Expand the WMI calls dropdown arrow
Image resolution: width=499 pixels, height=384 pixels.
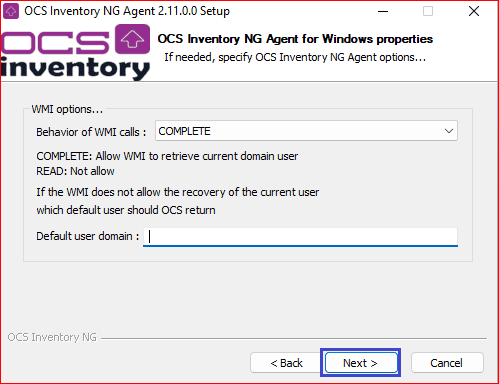pyautogui.click(x=449, y=131)
